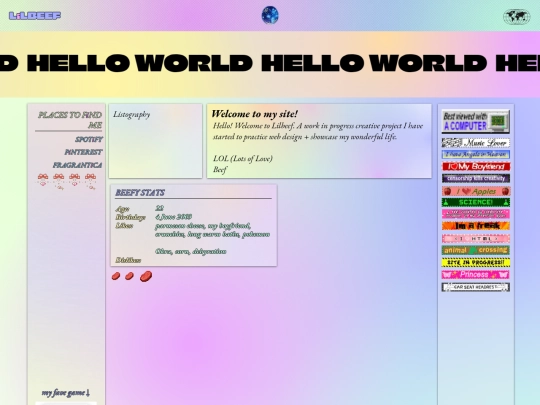The height and width of the screenshot is (405, 540).
Task: Click the 'CAR SEAT HEADREST' badge
Action: [x=476, y=287]
